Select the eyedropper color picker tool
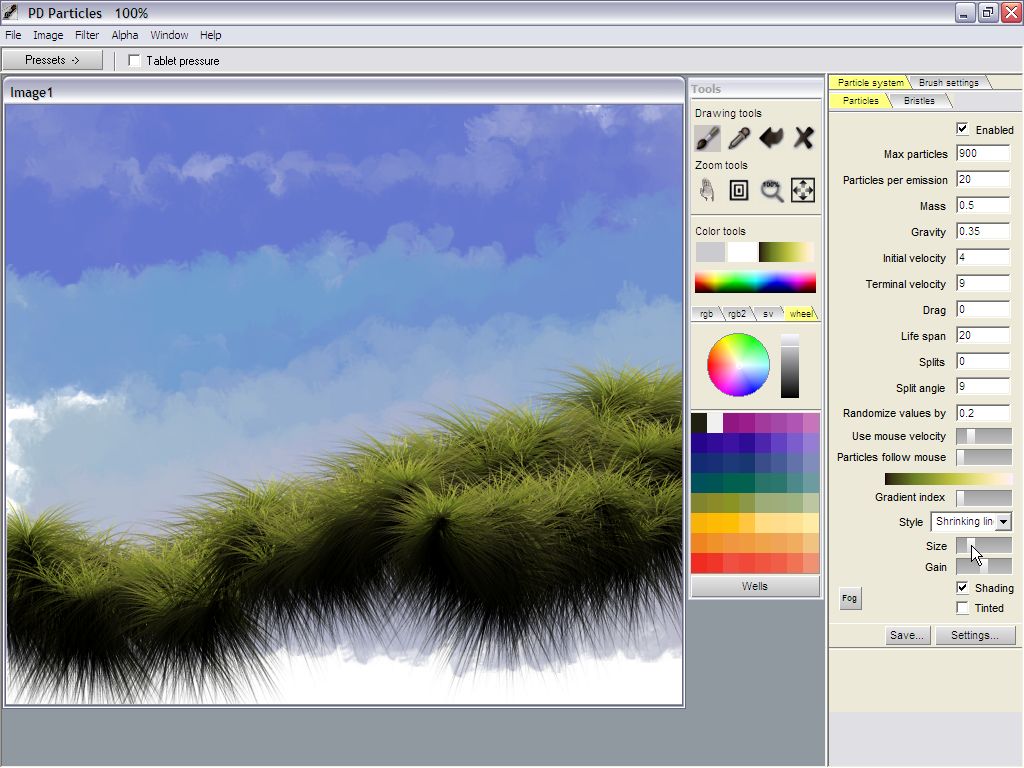The image size is (1024, 768). (x=739, y=138)
